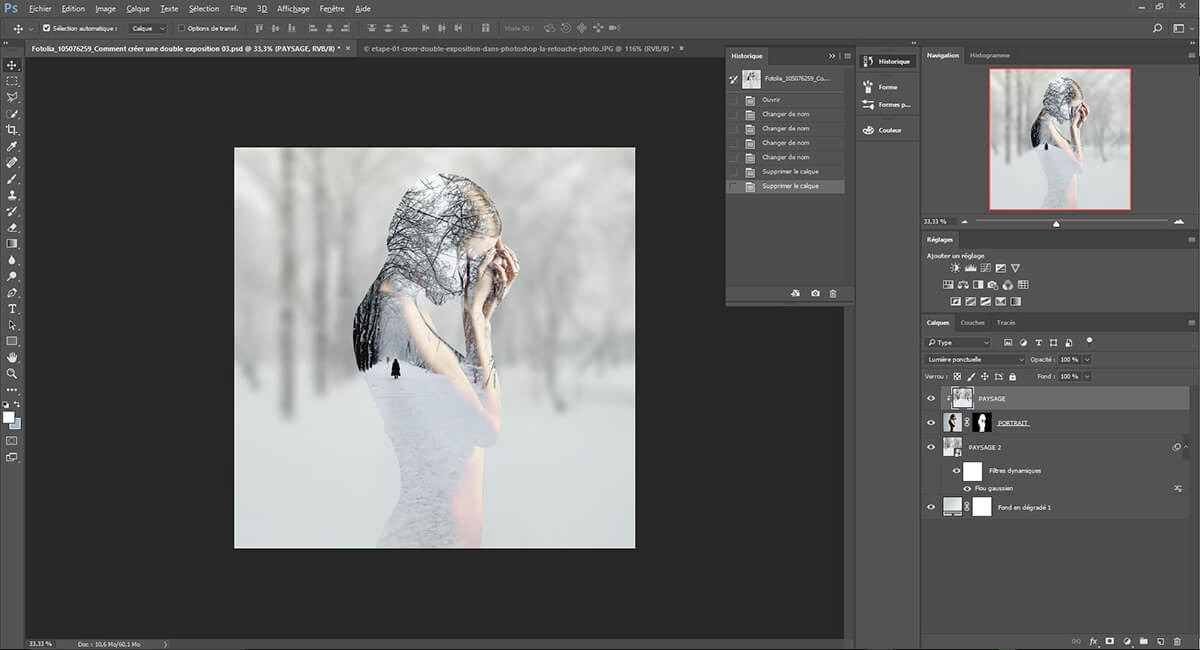Screen dimensions: 1200x650
Task: Pick the Zoom magnifier tool
Action: (x=12, y=373)
